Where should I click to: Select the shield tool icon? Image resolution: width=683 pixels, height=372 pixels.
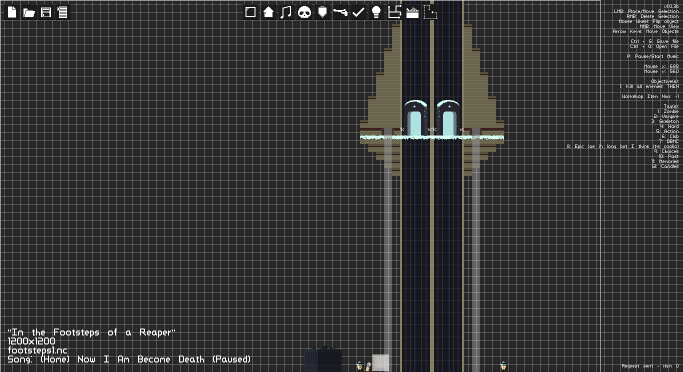[322, 12]
